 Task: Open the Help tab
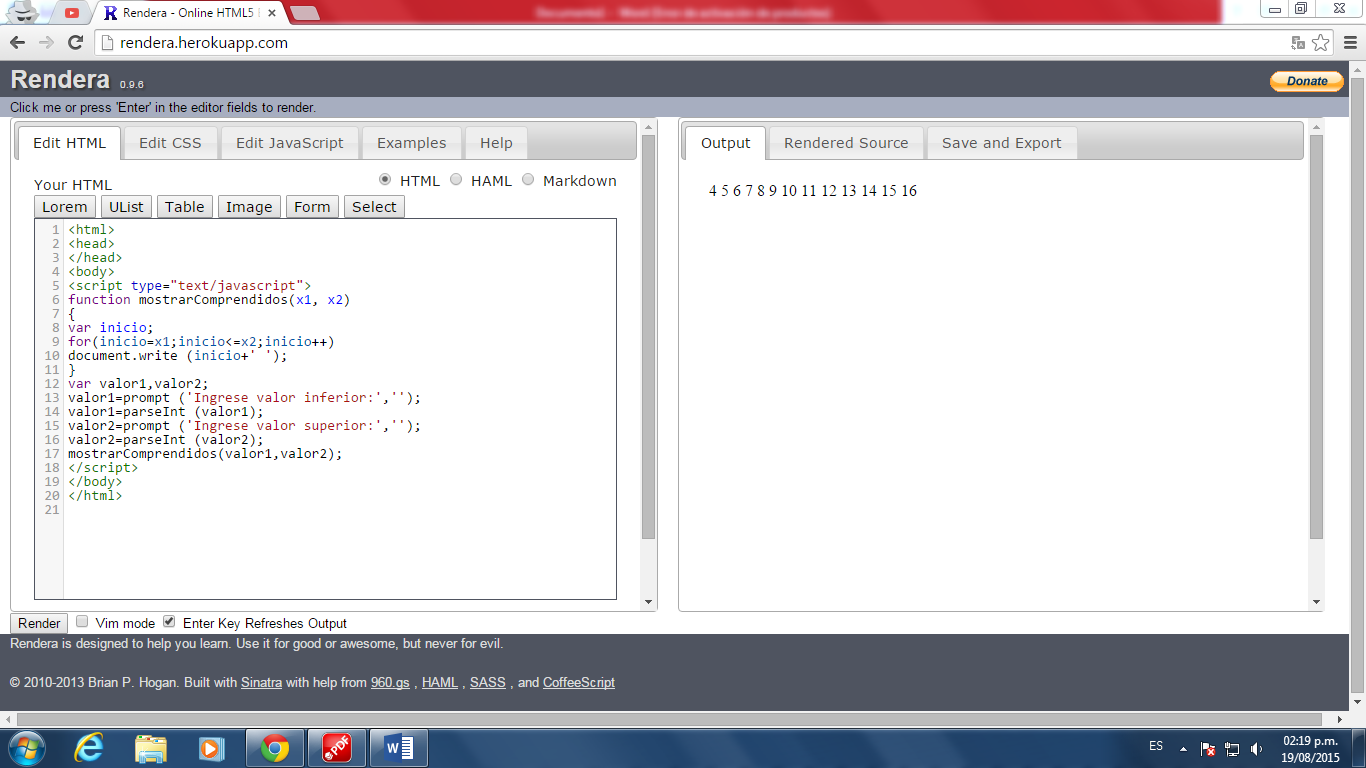pyautogui.click(x=496, y=143)
